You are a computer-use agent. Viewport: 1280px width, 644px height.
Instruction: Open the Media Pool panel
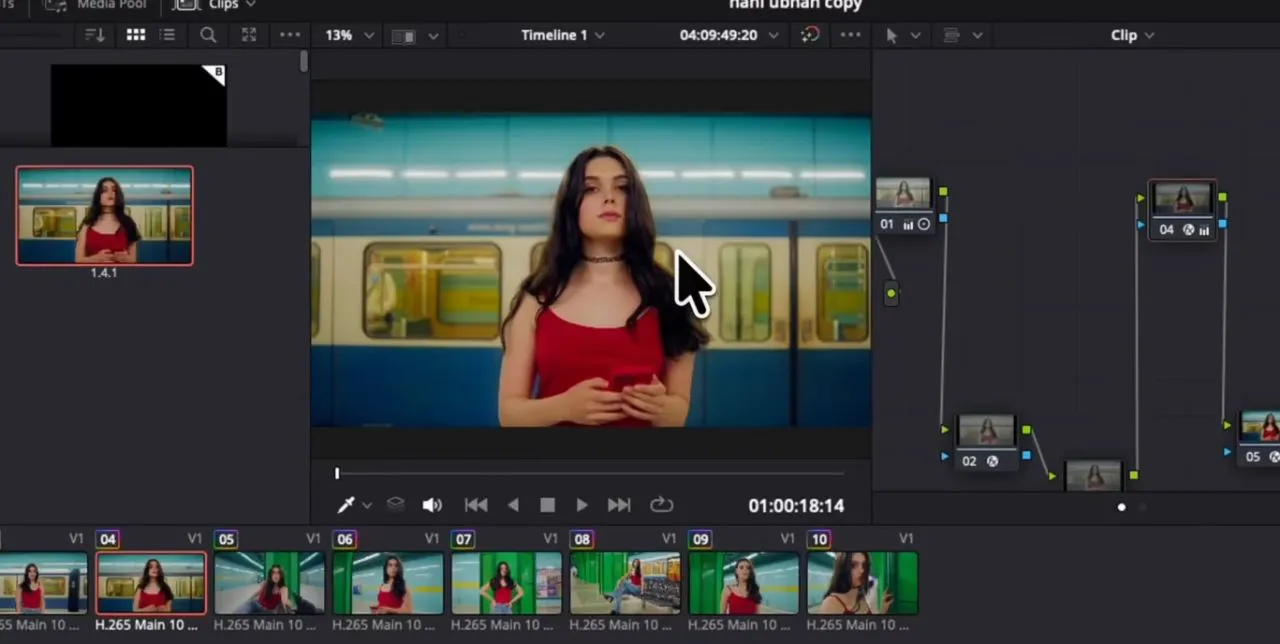point(96,5)
